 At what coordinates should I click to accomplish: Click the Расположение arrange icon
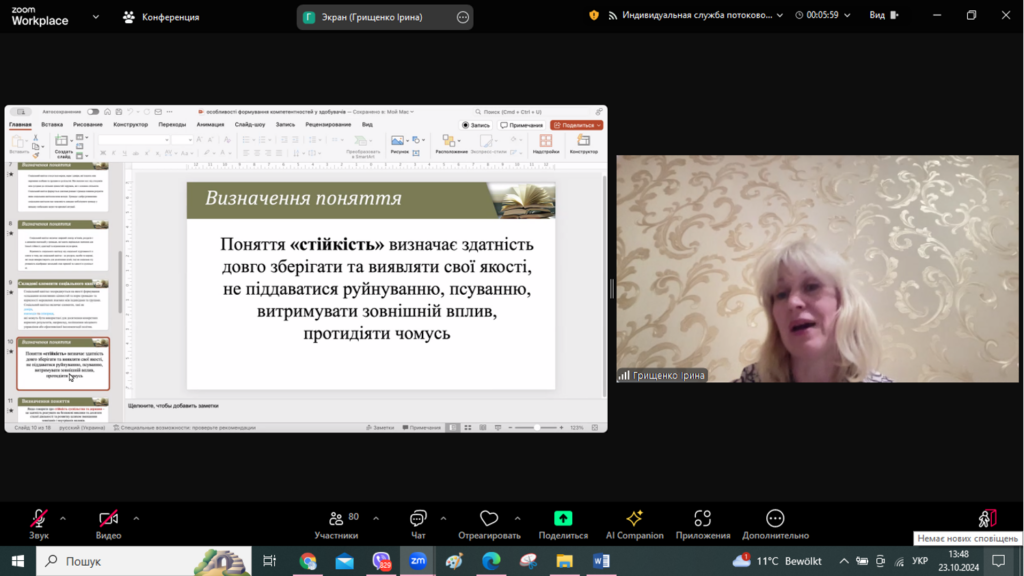tap(449, 140)
